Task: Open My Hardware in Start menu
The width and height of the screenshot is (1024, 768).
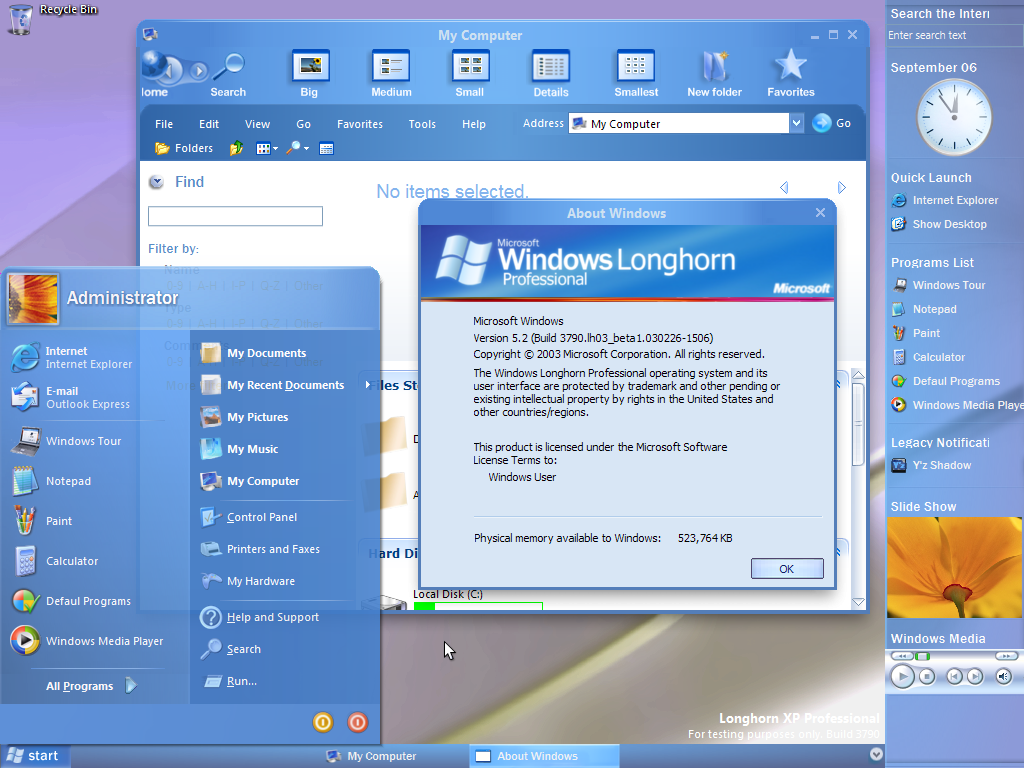Action: coord(248,581)
